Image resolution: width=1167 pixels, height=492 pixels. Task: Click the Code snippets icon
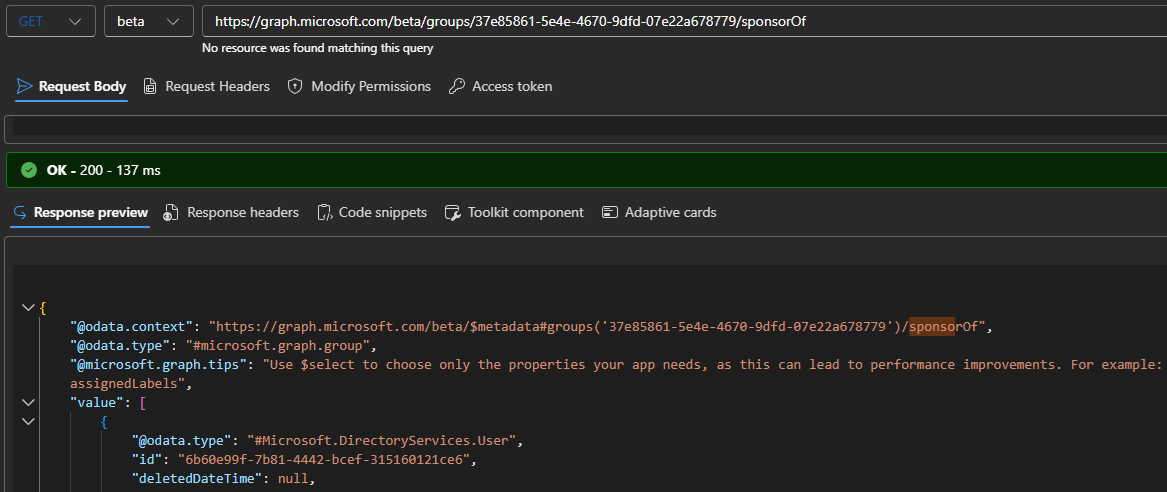pyautogui.click(x=324, y=213)
